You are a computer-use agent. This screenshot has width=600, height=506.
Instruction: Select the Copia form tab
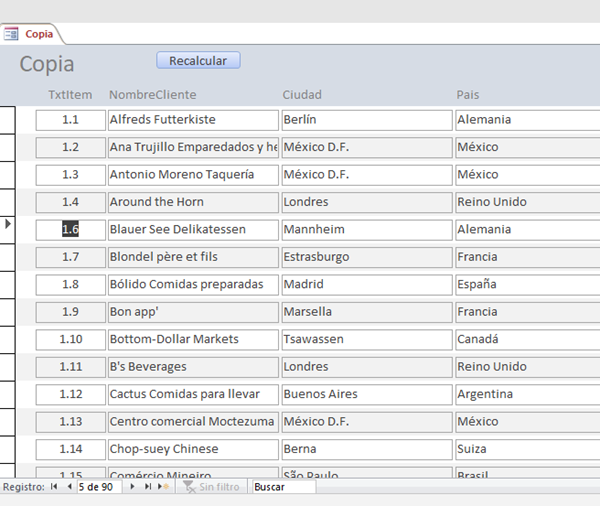click(x=39, y=33)
